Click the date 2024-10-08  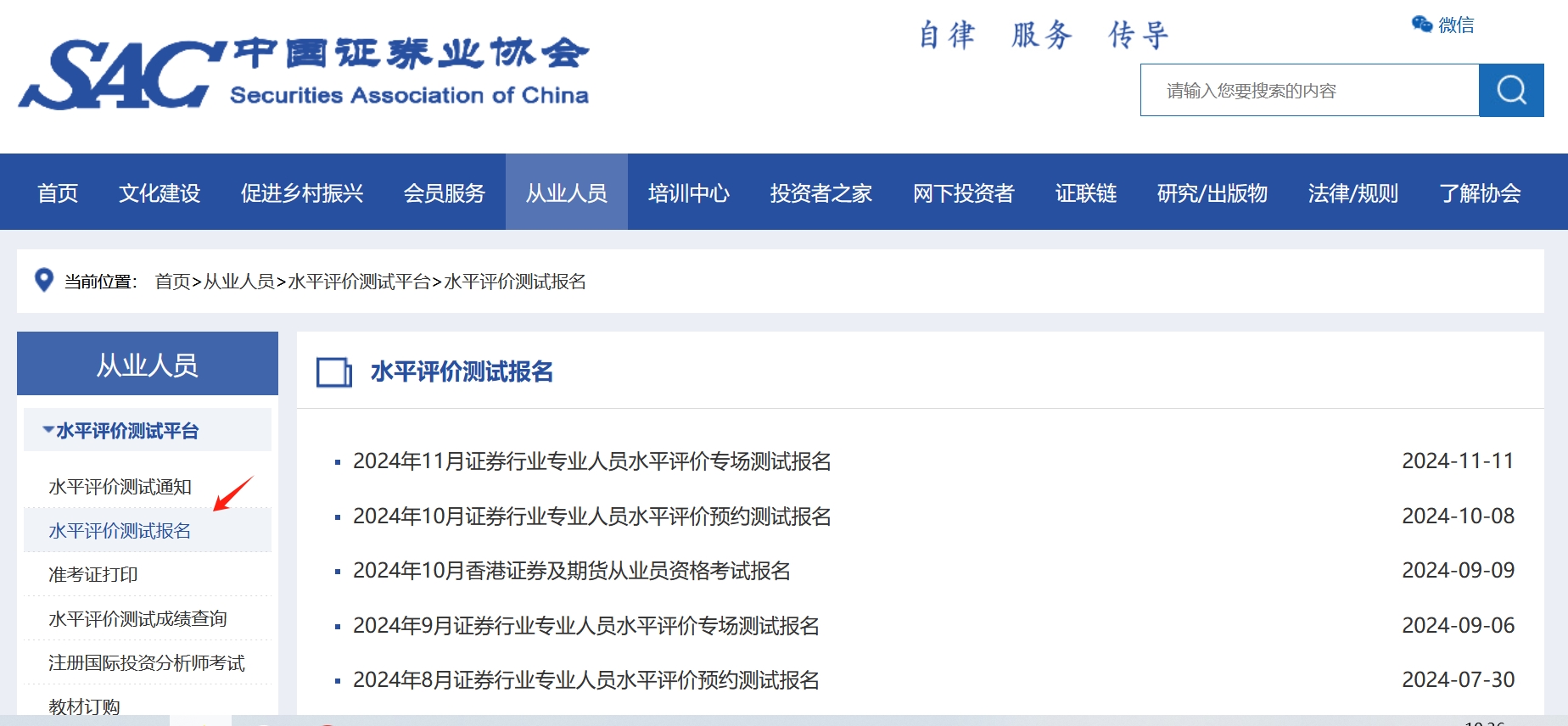1458,517
